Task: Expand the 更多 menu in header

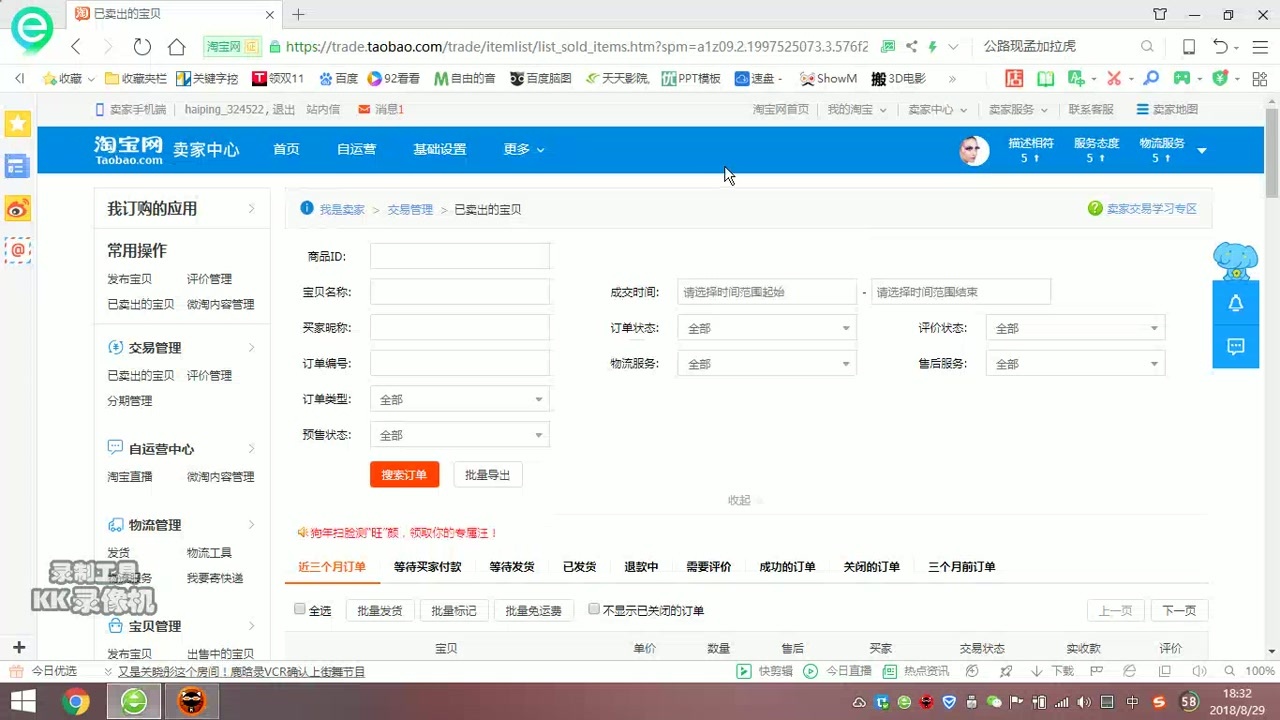Action: tap(524, 149)
